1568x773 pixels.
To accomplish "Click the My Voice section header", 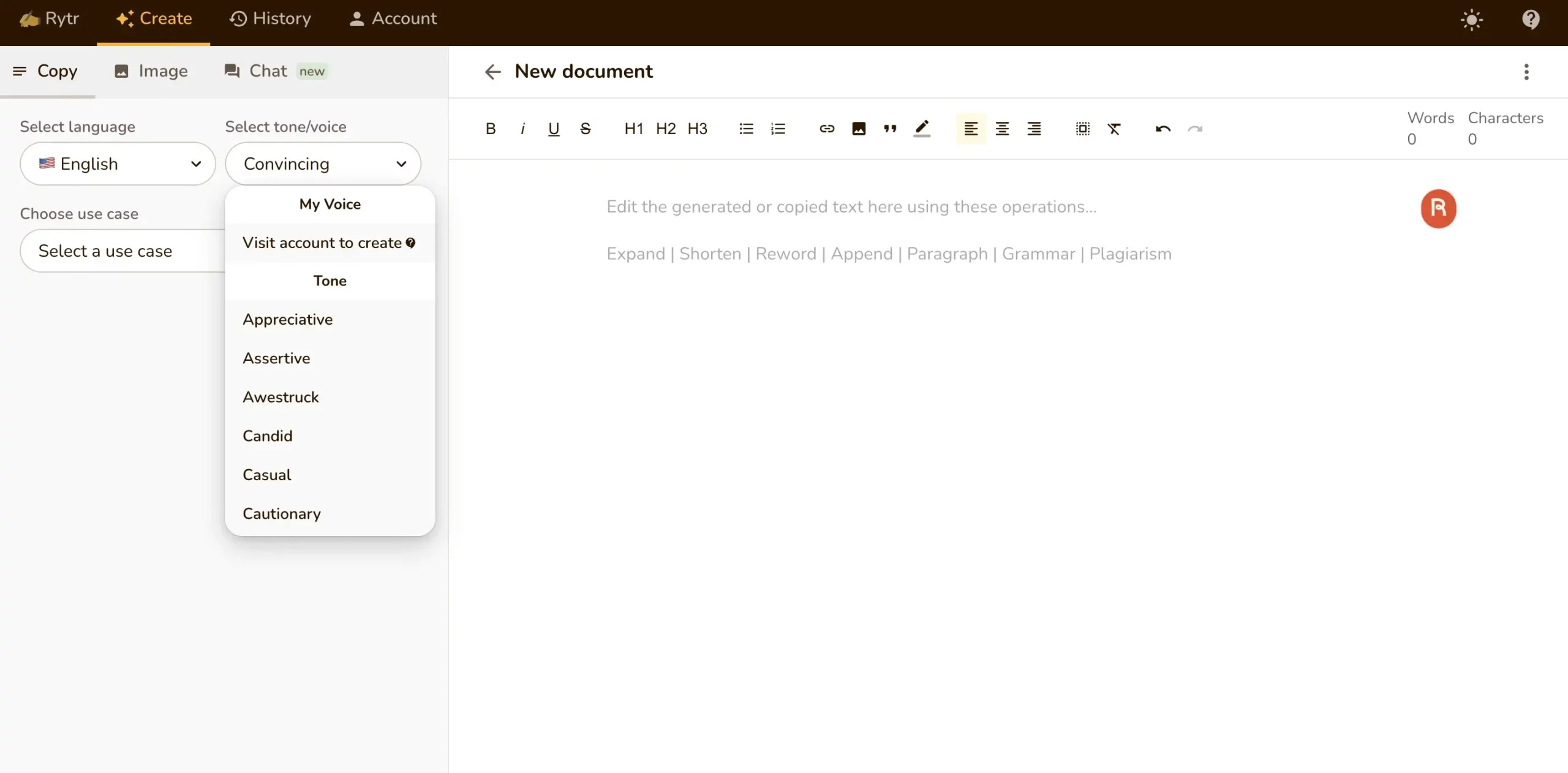I will coord(330,204).
